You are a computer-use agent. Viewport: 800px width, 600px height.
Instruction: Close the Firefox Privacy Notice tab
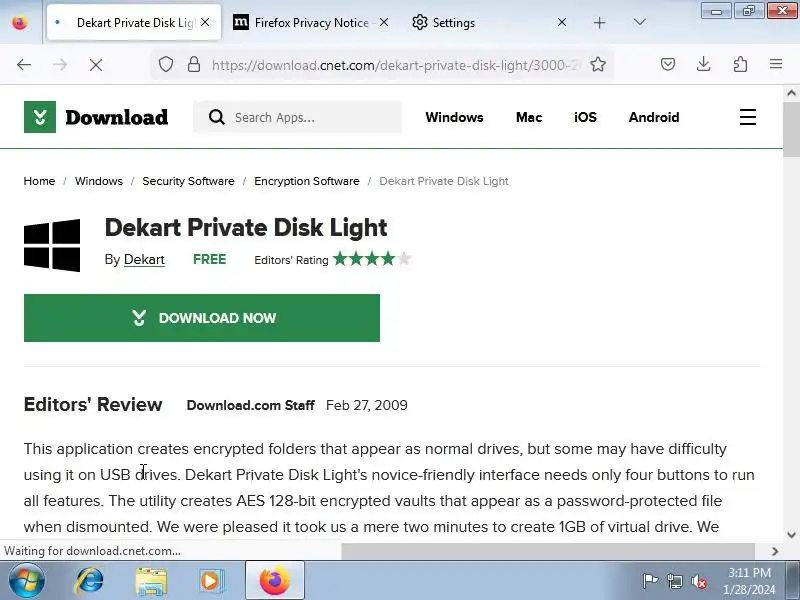coord(384,22)
